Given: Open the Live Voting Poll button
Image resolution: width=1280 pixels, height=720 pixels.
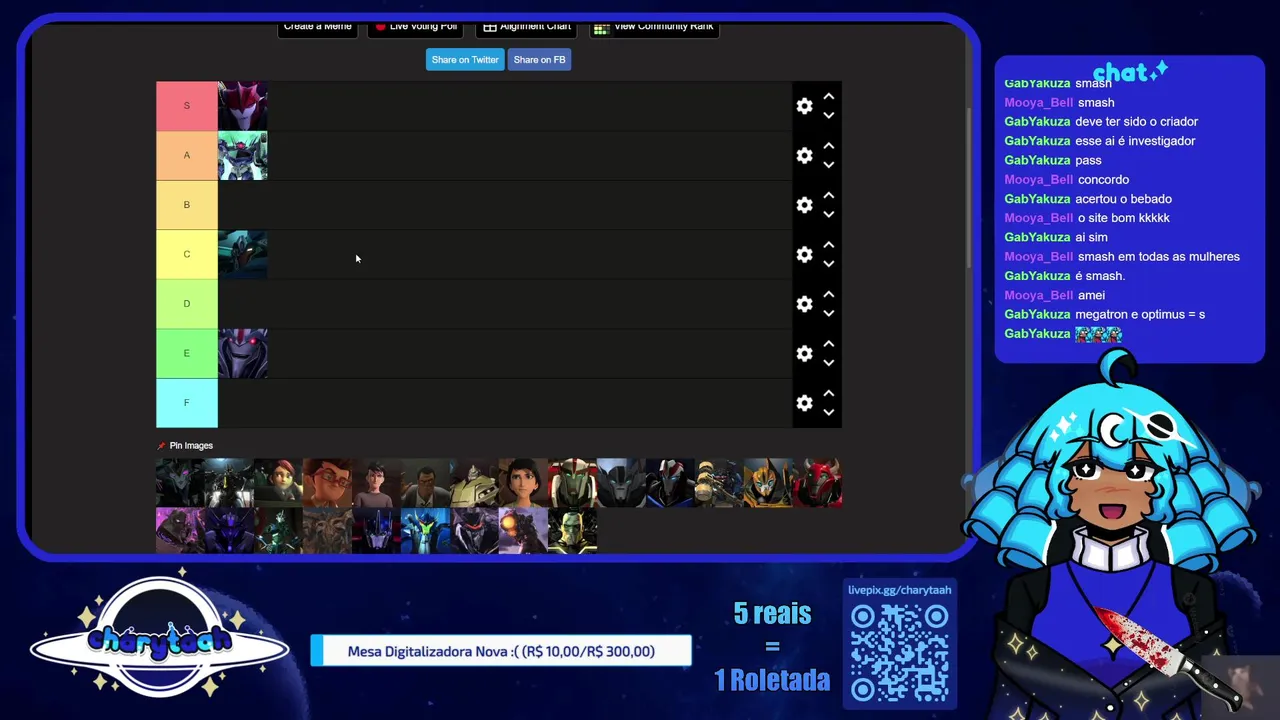Looking at the screenshot, I should (x=415, y=28).
